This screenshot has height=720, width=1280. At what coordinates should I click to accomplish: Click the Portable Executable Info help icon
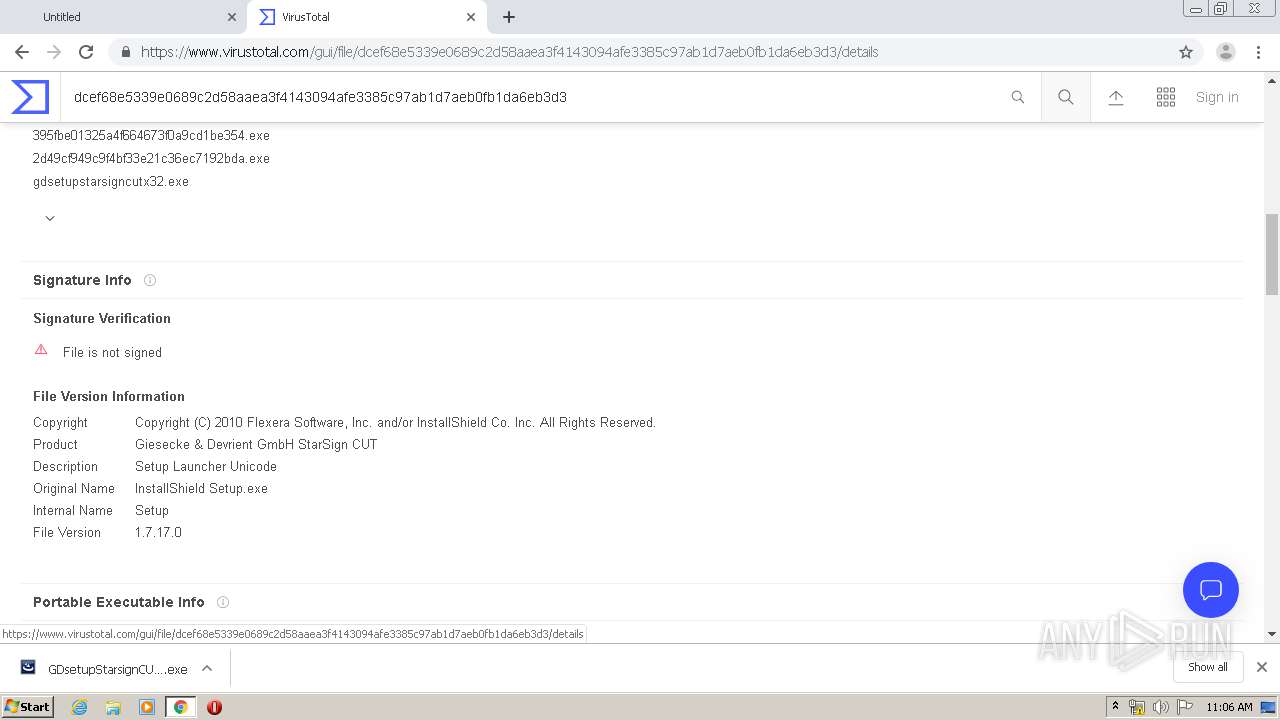223,602
